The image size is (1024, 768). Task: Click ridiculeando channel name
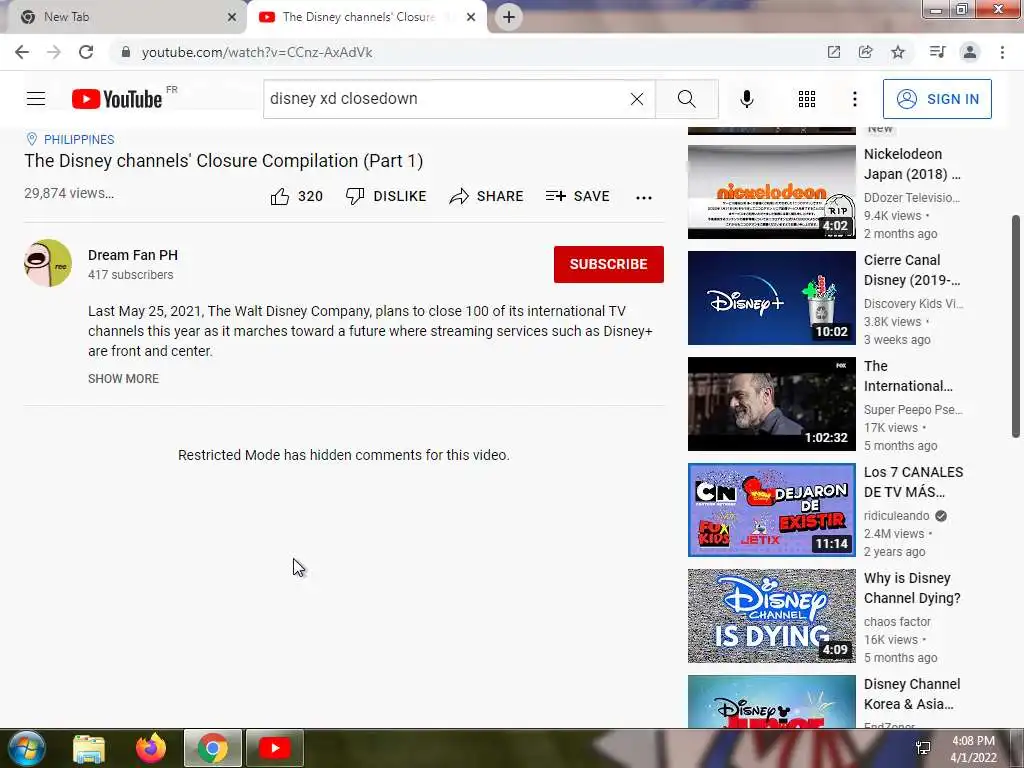896,516
